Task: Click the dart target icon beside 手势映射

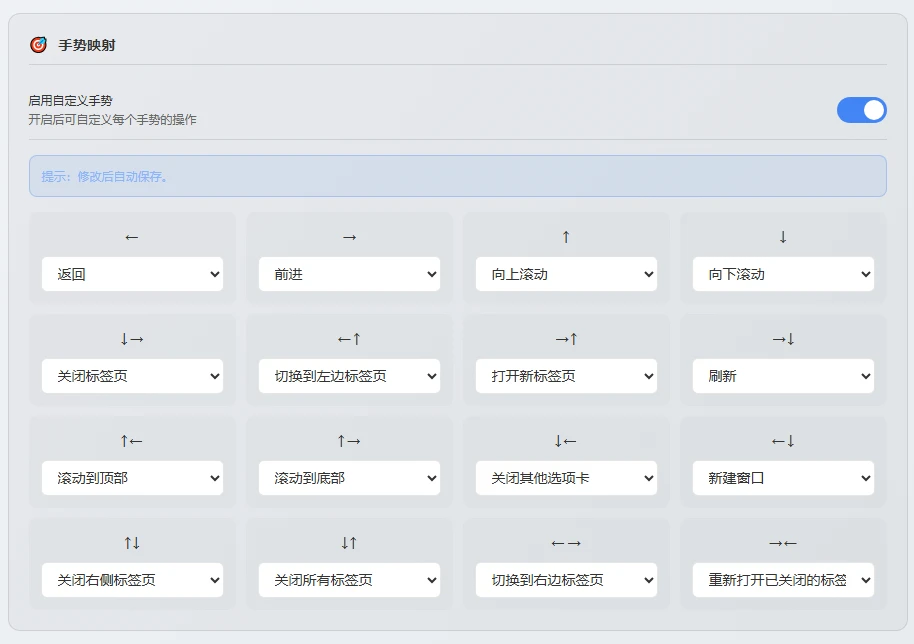Action: (40, 44)
